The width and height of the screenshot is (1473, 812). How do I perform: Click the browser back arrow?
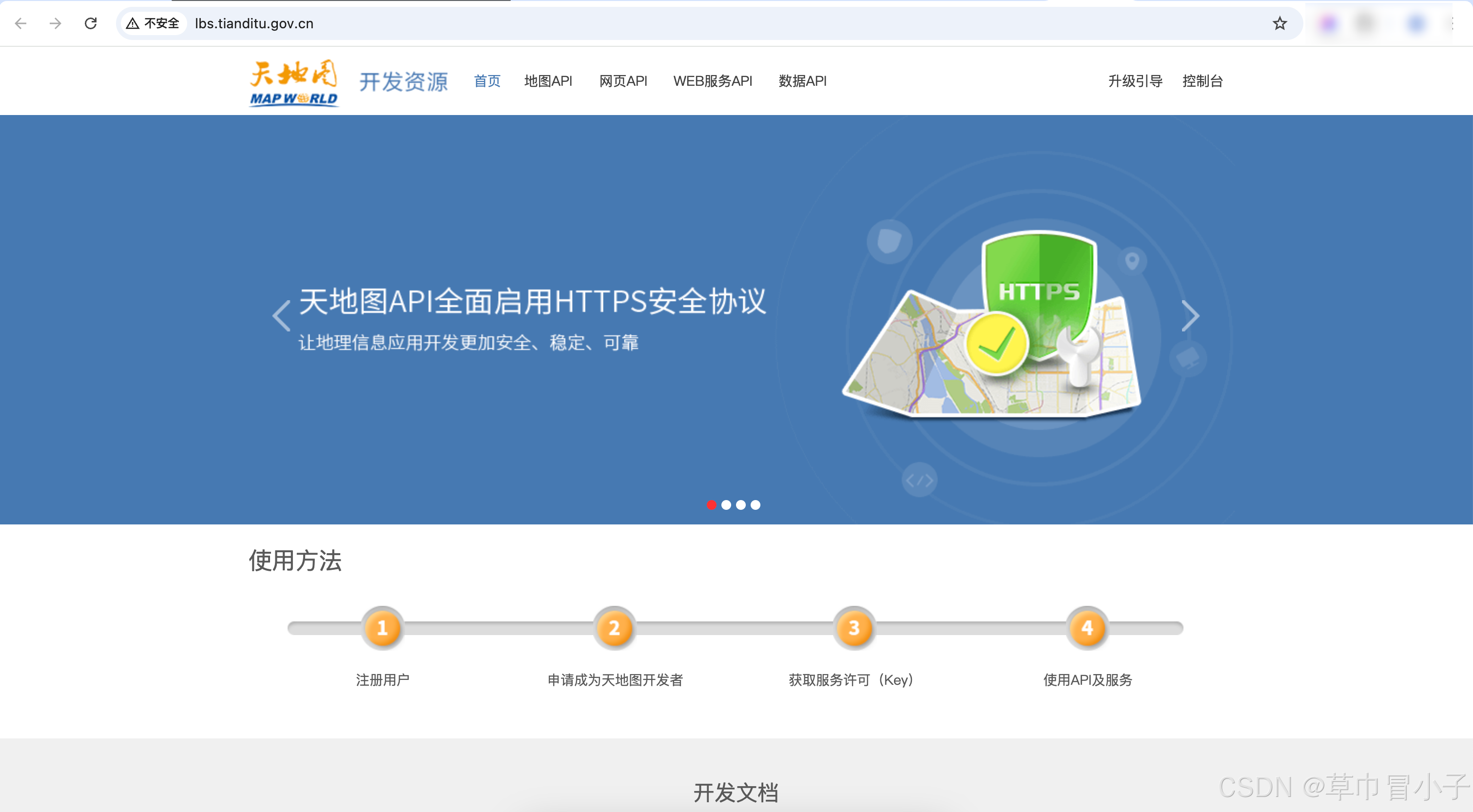(x=20, y=23)
